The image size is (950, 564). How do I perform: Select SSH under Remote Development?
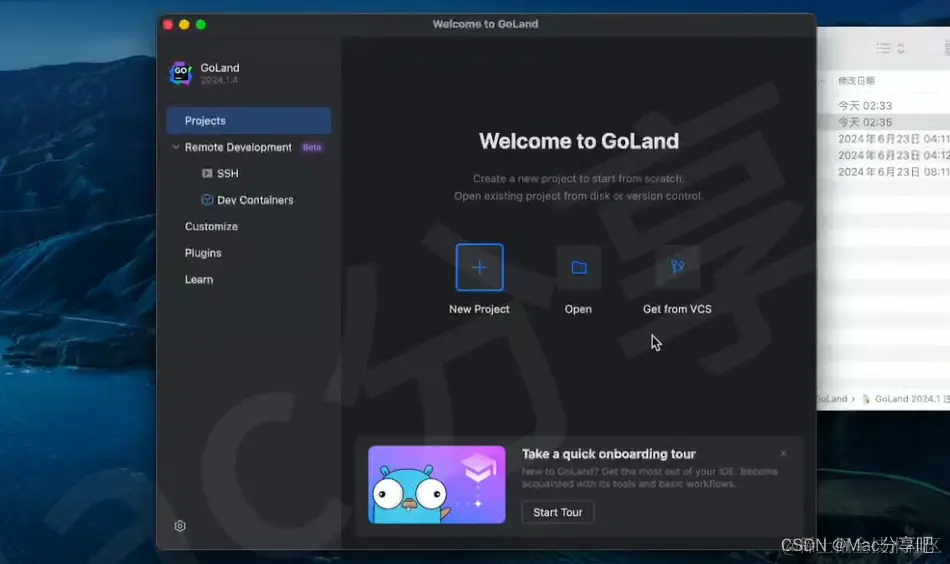tap(228, 173)
